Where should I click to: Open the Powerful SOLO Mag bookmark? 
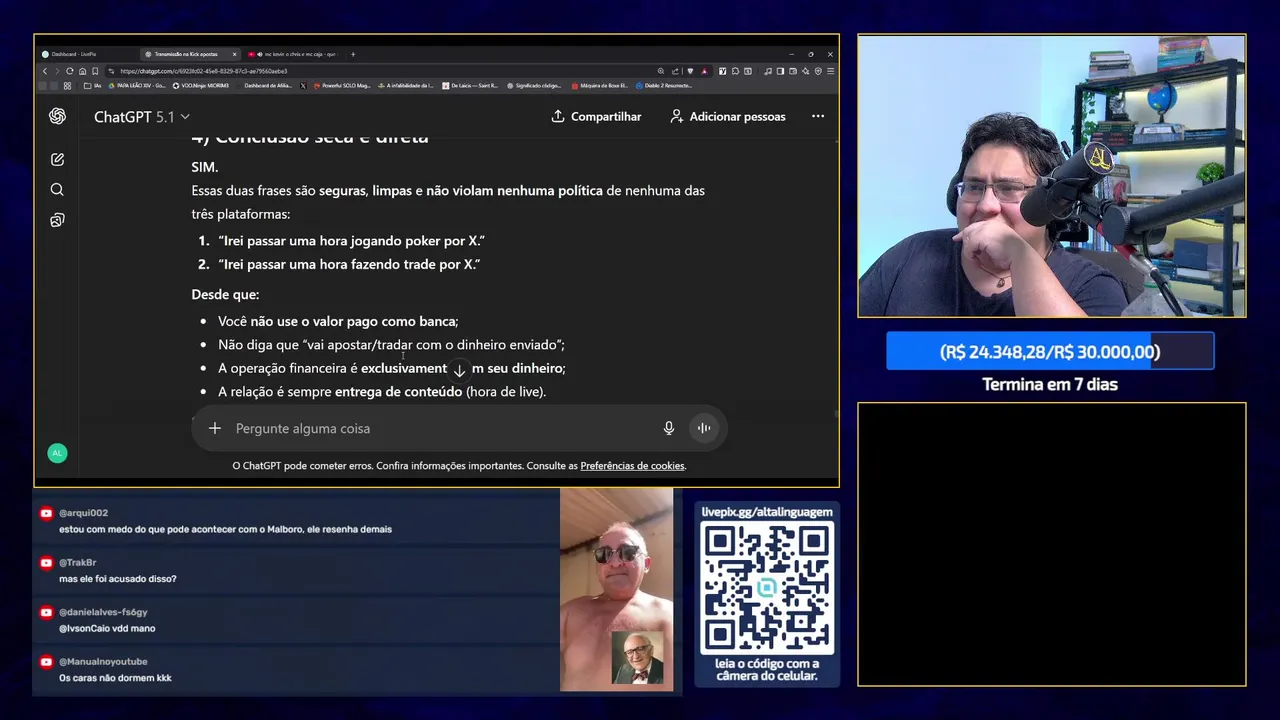pyautogui.click(x=341, y=86)
